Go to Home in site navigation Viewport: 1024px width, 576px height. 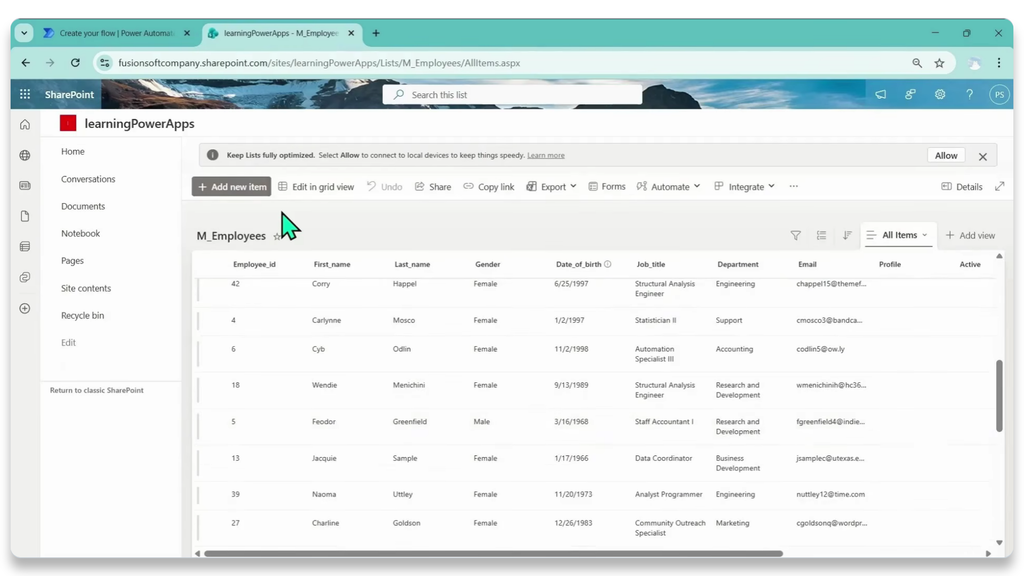tap(72, 151)
